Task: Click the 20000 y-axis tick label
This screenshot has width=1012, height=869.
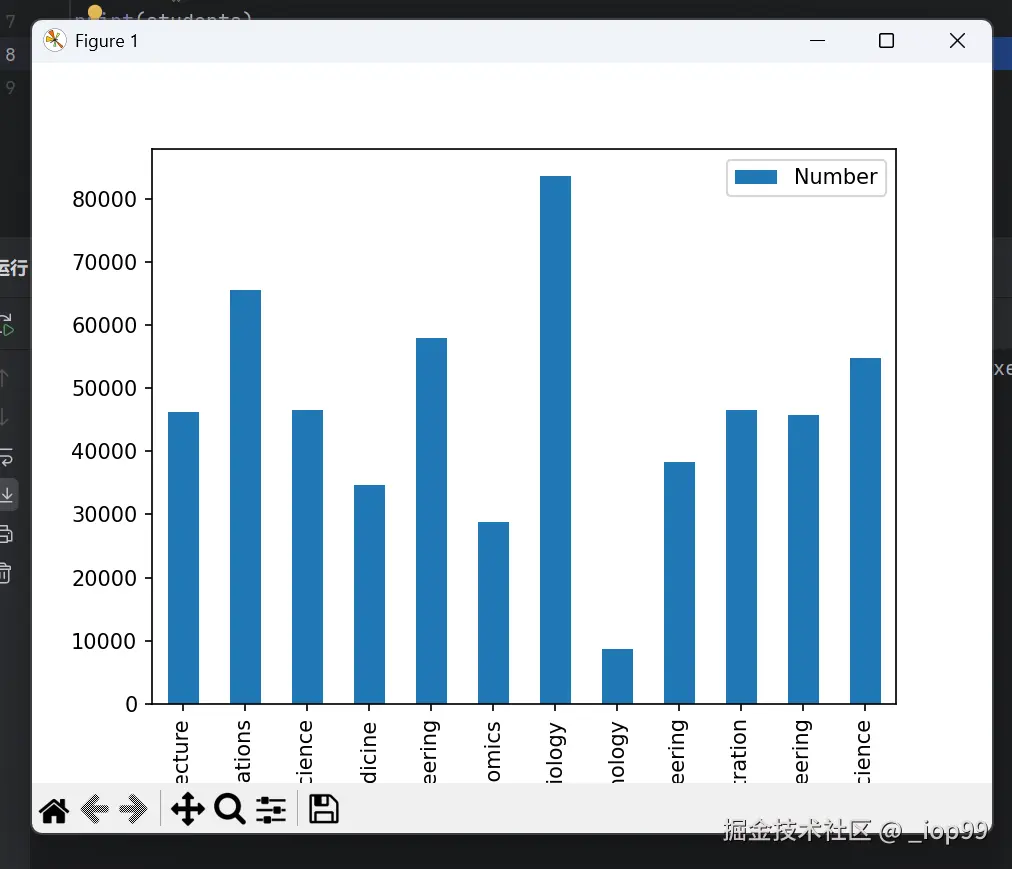Action: point(105,578)
